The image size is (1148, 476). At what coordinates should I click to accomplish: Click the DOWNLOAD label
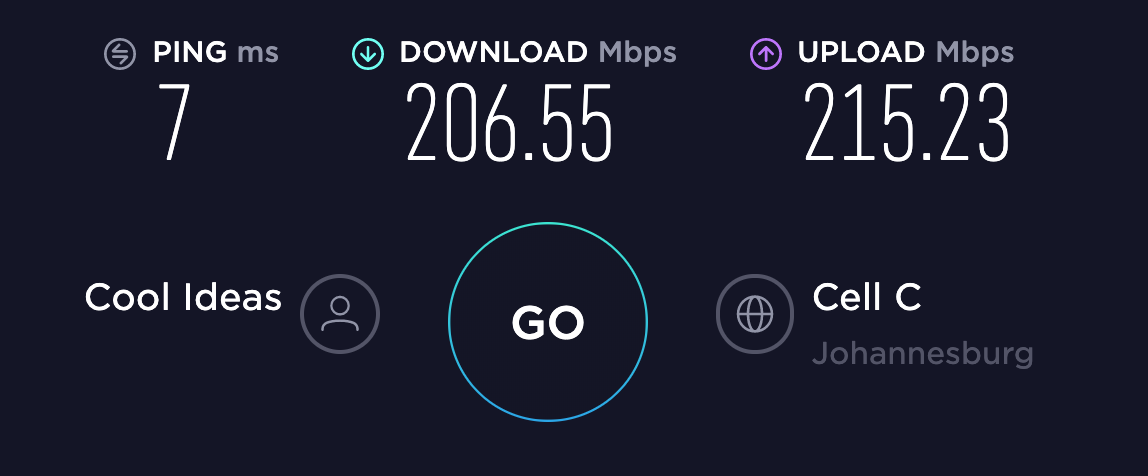(493, 53)
